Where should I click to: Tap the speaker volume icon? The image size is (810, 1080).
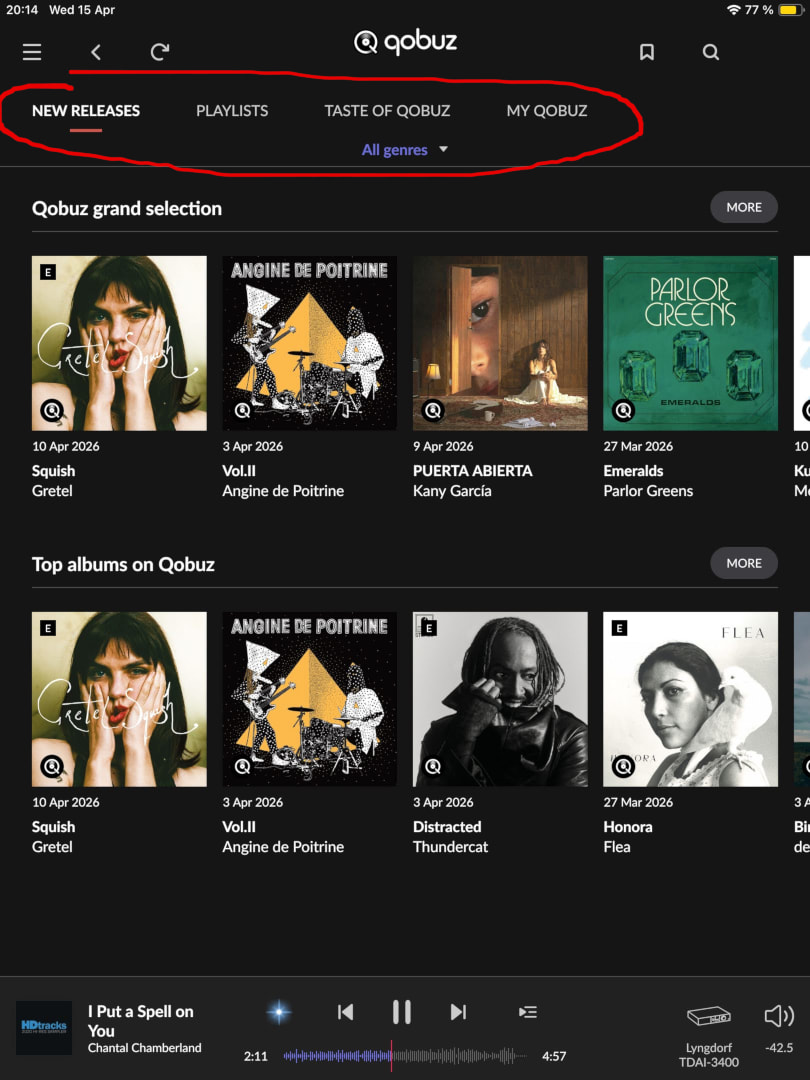[779, 1015]
